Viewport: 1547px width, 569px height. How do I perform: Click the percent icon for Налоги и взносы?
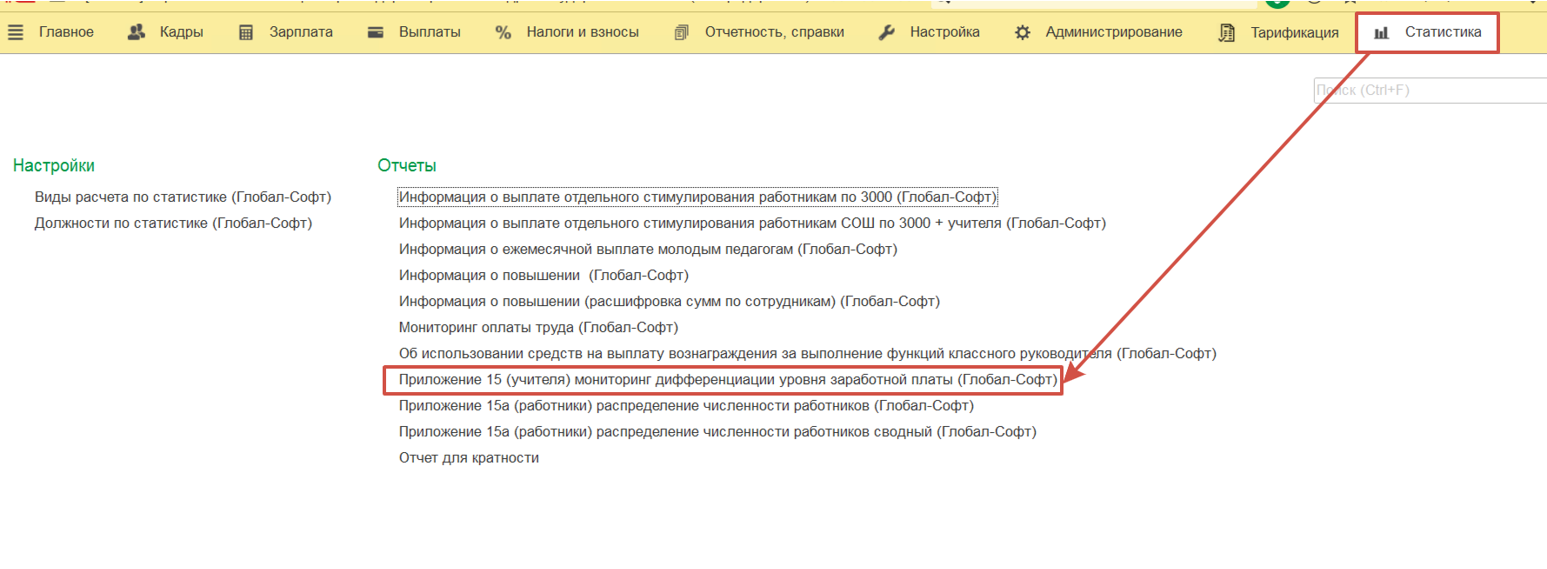pyautogui.click(x=503, y=32)
